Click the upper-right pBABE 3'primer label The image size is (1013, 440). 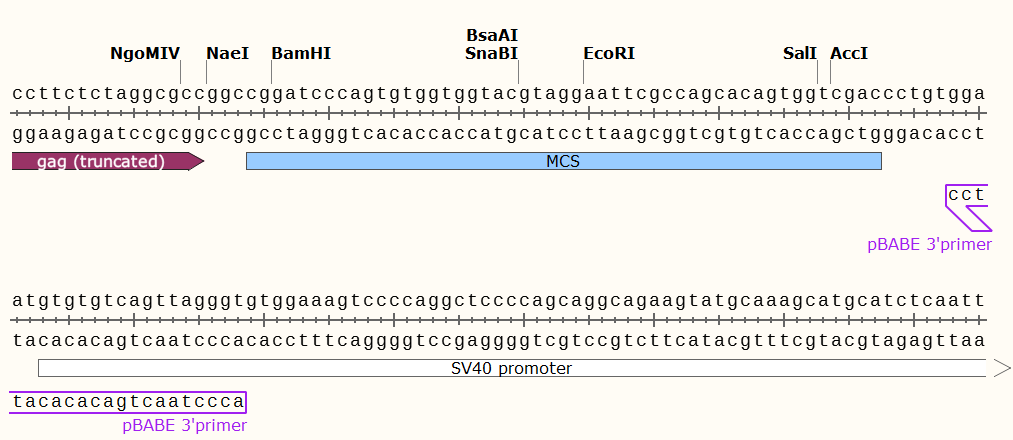point(929,244)
